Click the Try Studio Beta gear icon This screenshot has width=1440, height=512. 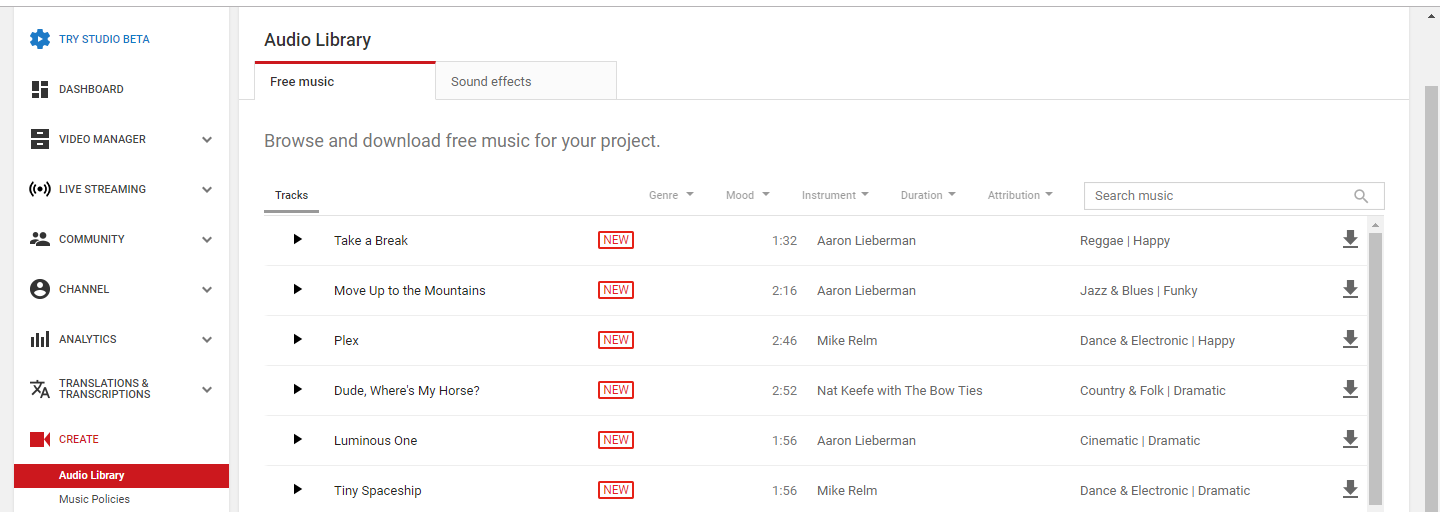click(40, 39)
